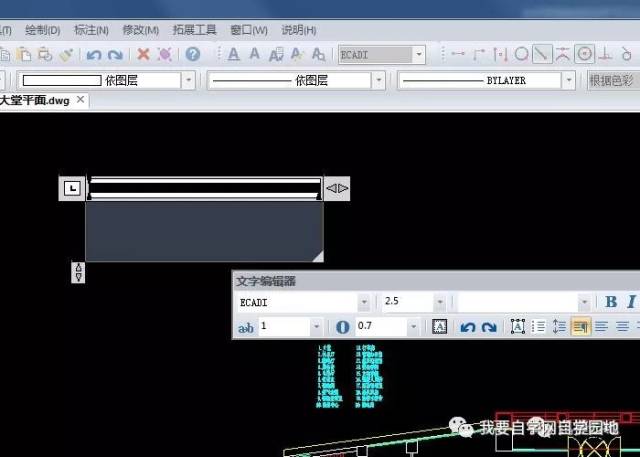Open the 绘制(D) menu

(x=42, y=30)
